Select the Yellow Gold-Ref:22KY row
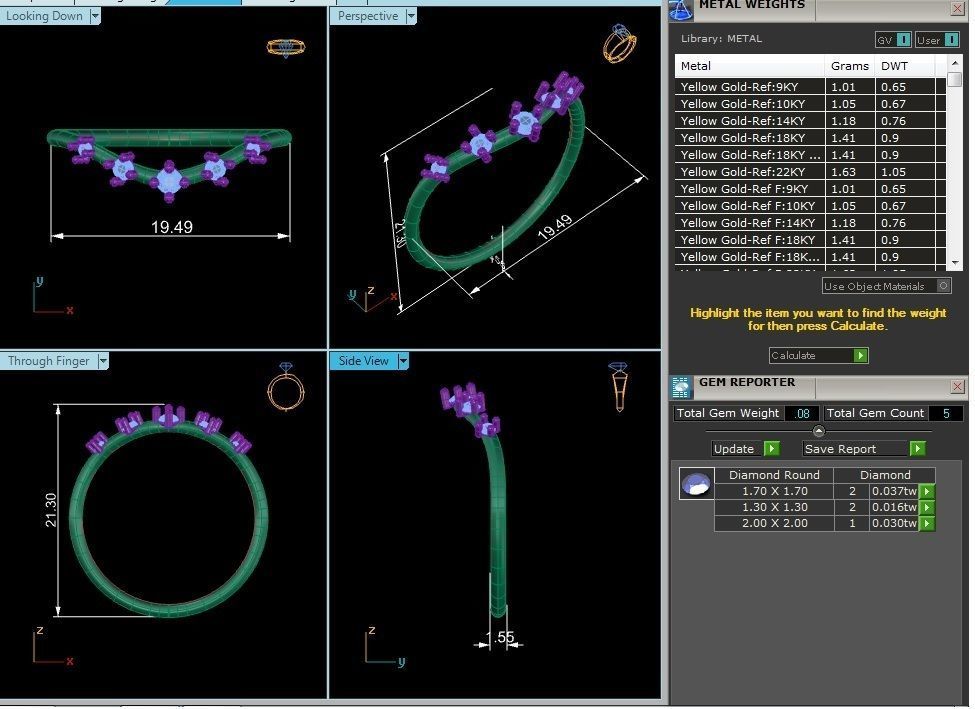The width and height of the screenshot is (975, 709). pyautogui.click(x=810, y=172)
